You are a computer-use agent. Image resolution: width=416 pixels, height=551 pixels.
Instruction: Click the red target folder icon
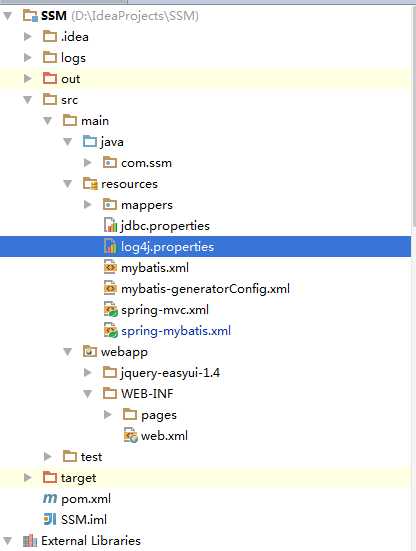pos(50,478)
